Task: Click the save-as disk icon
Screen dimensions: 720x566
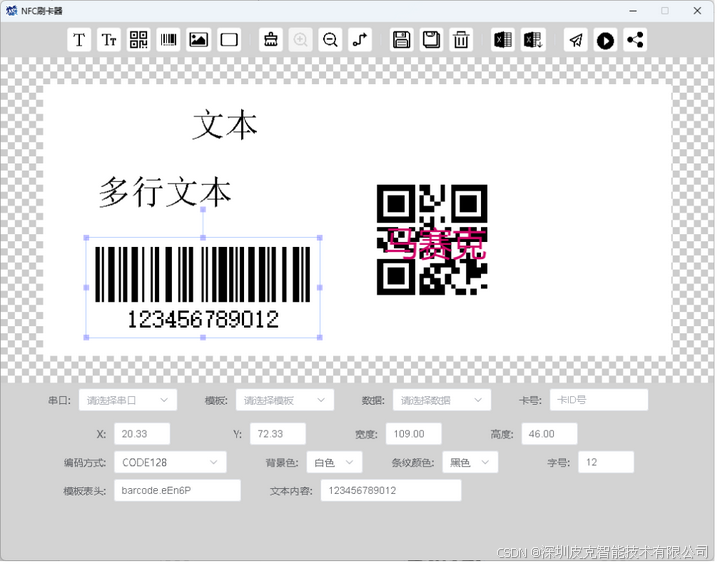Action: 431,40
